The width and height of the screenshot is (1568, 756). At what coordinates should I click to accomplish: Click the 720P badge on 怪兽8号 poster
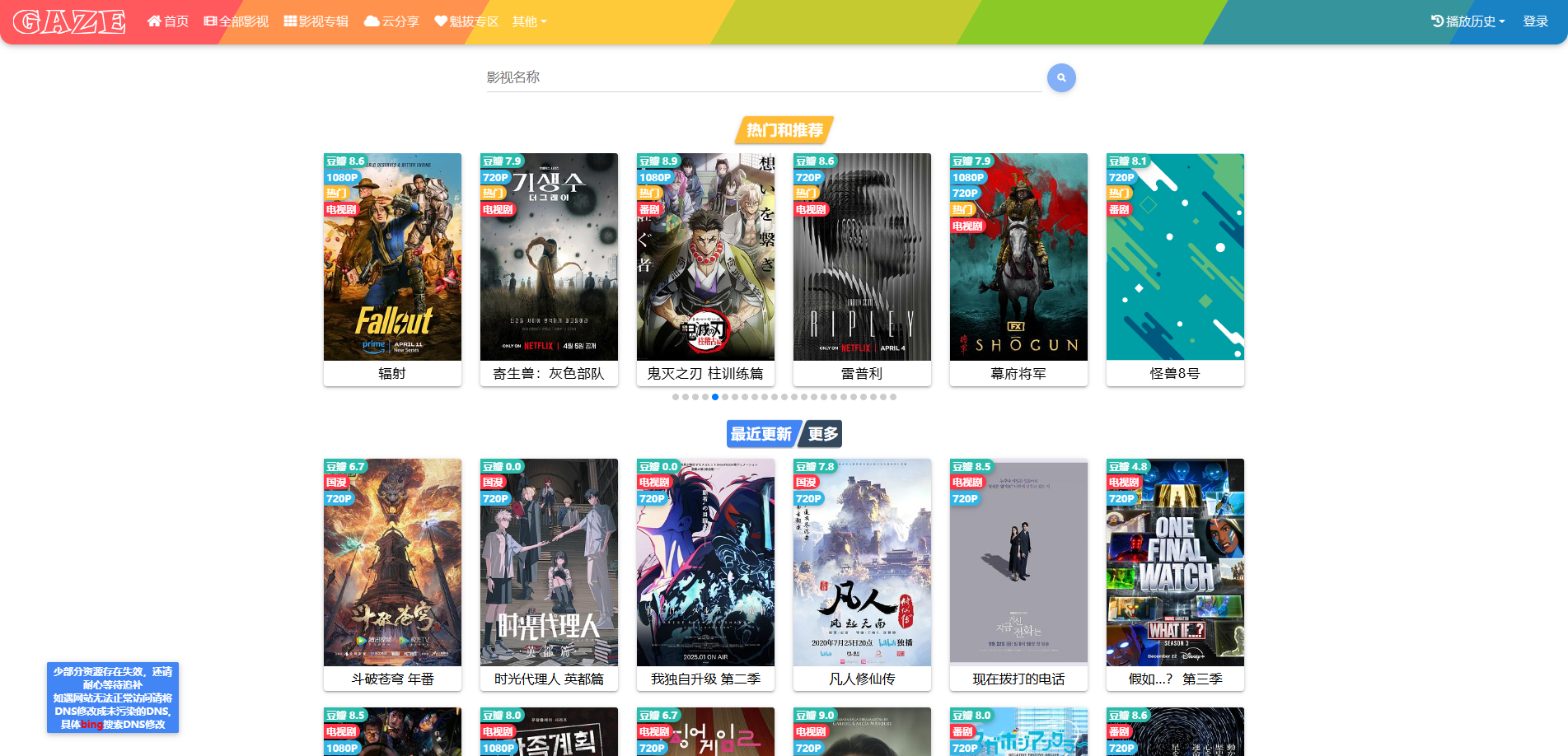tap(1121, 177)
